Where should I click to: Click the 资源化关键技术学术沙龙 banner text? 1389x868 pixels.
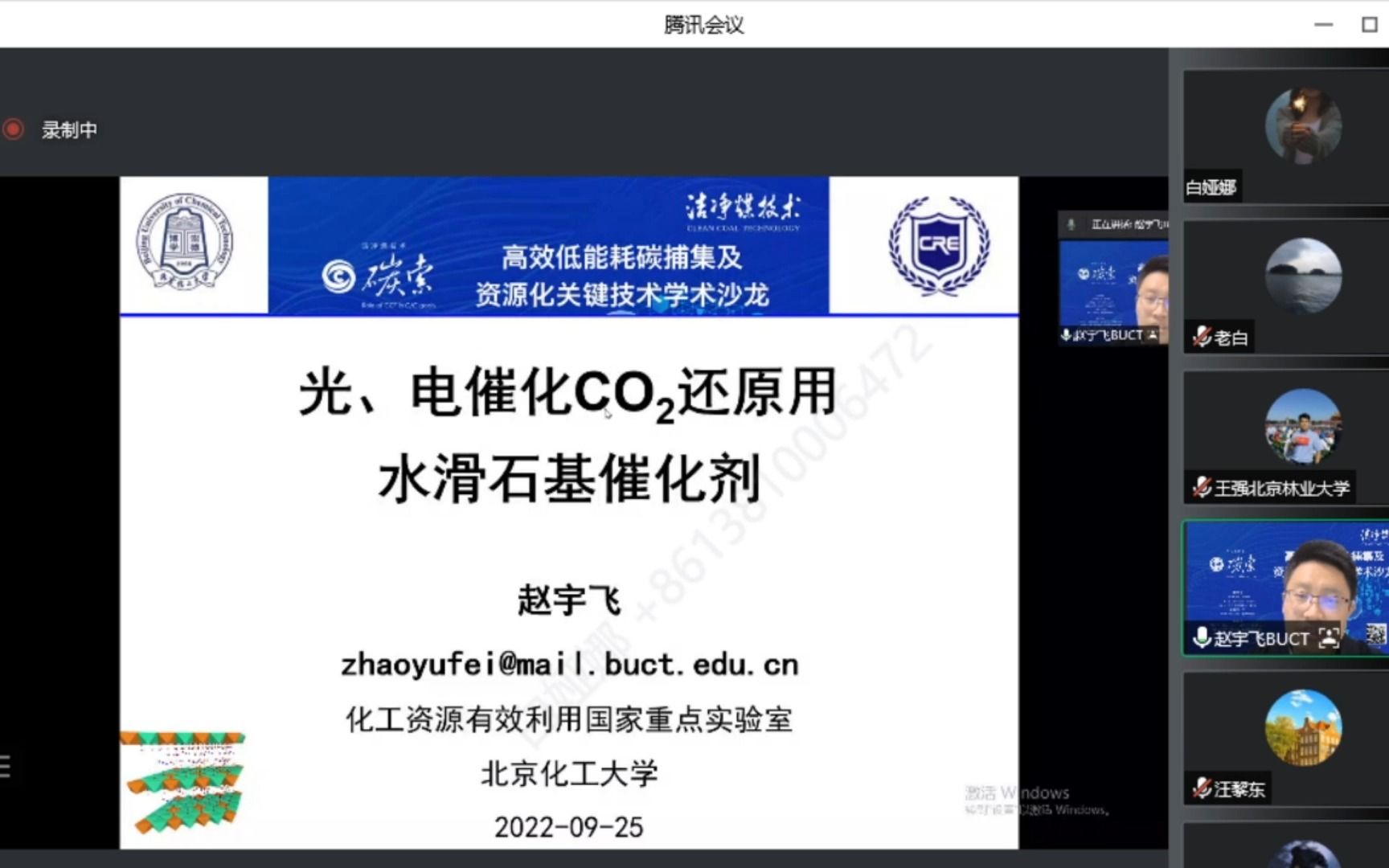pyautogui.click(x=622, y=295)
